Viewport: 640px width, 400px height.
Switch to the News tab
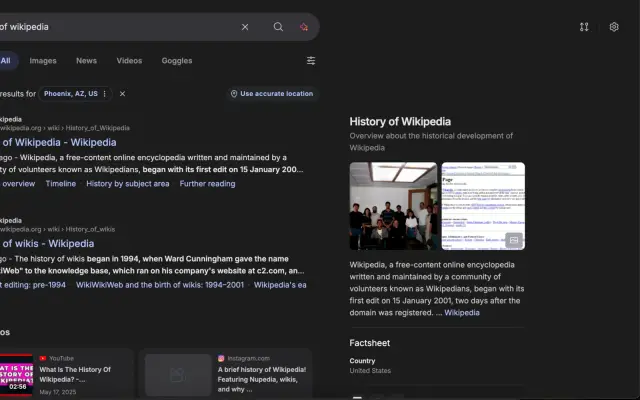[87, 61]
